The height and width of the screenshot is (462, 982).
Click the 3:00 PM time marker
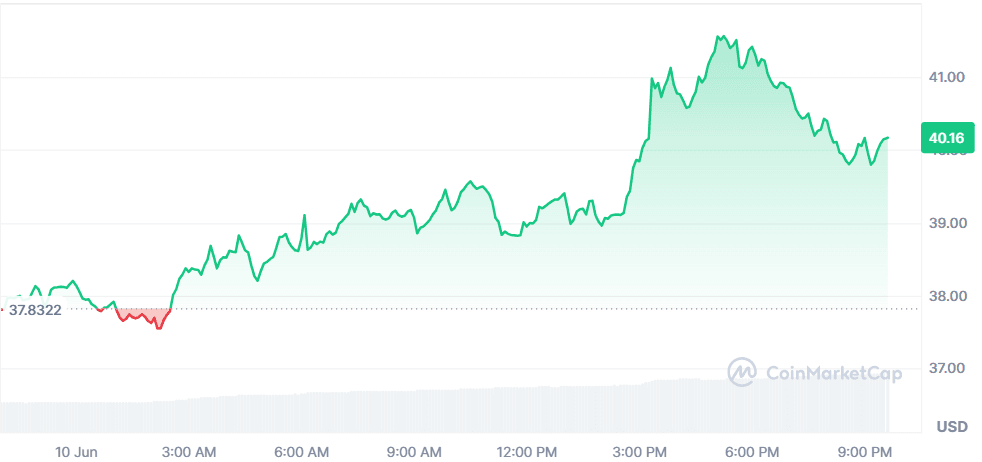pos(640,452)
